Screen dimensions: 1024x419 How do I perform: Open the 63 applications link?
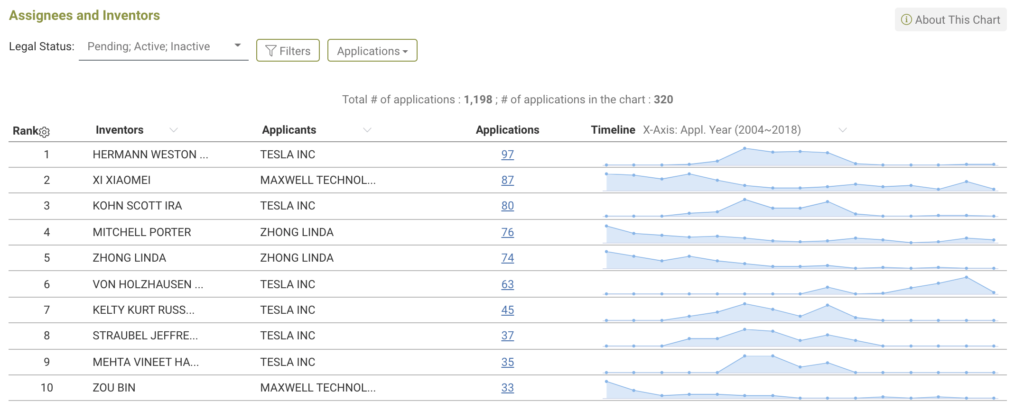pyautogui.click(x=507, y=285)
